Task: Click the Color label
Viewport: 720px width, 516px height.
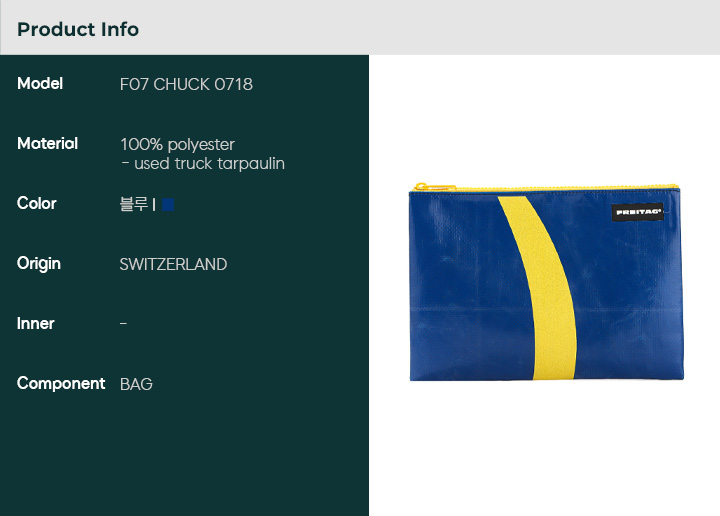Action: (37, 203)
